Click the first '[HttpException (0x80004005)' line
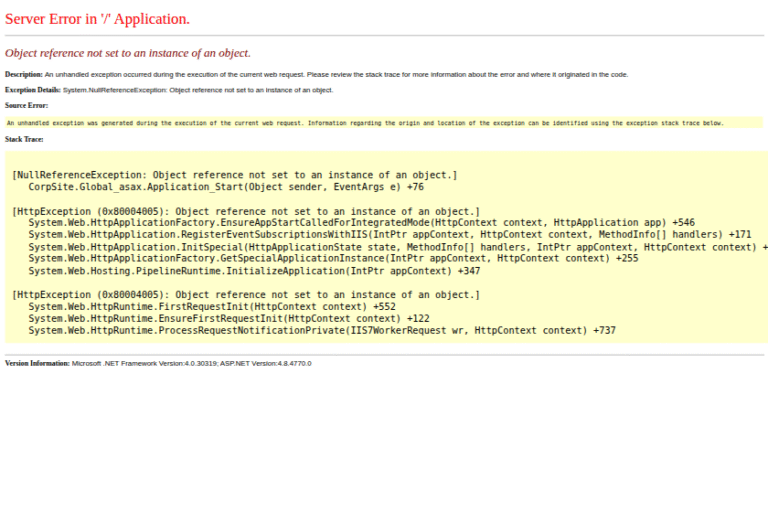 pos(246,211)
